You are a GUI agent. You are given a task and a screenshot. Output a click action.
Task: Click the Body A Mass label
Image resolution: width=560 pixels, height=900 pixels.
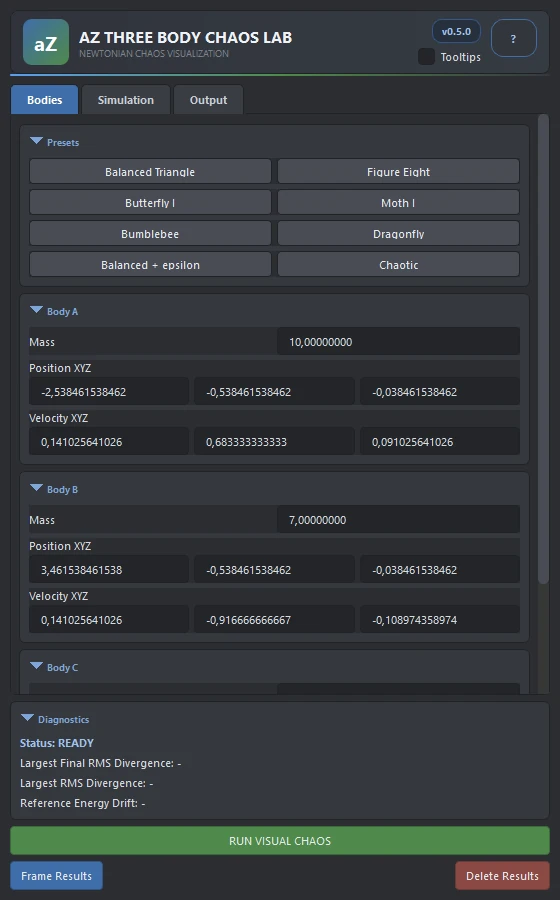coord(42,342)
